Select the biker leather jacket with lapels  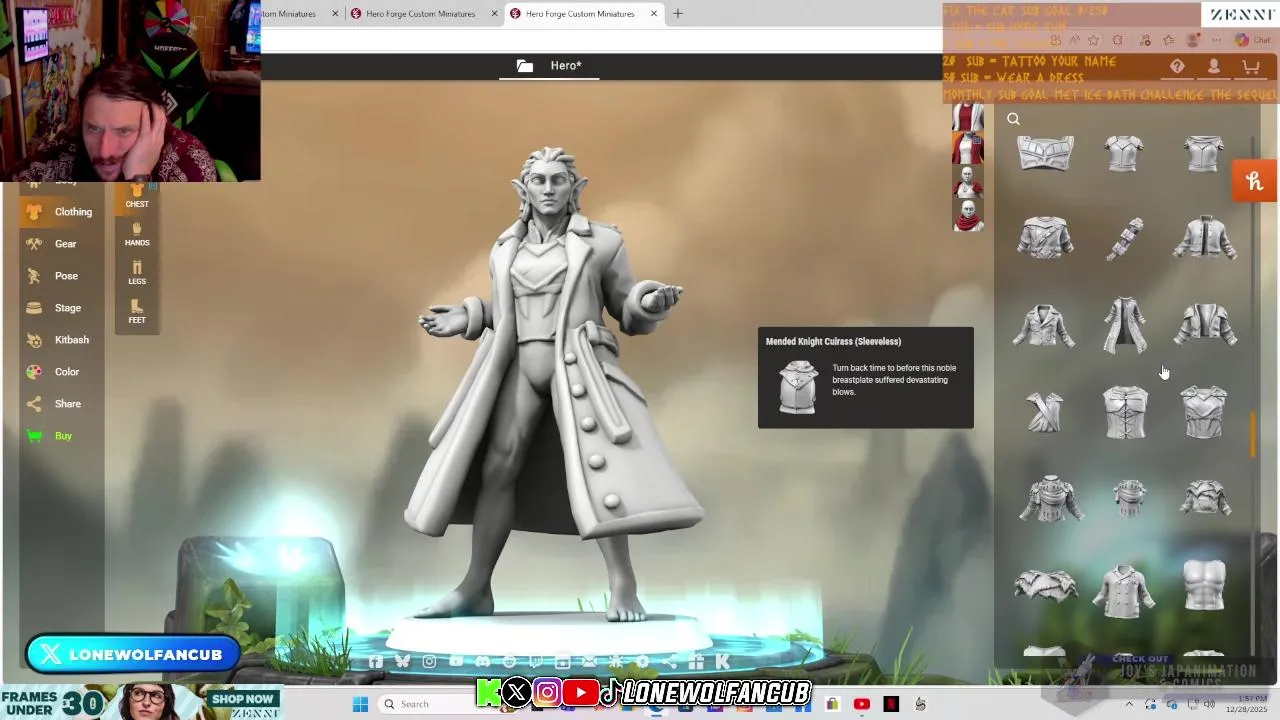coord(1045,326)
